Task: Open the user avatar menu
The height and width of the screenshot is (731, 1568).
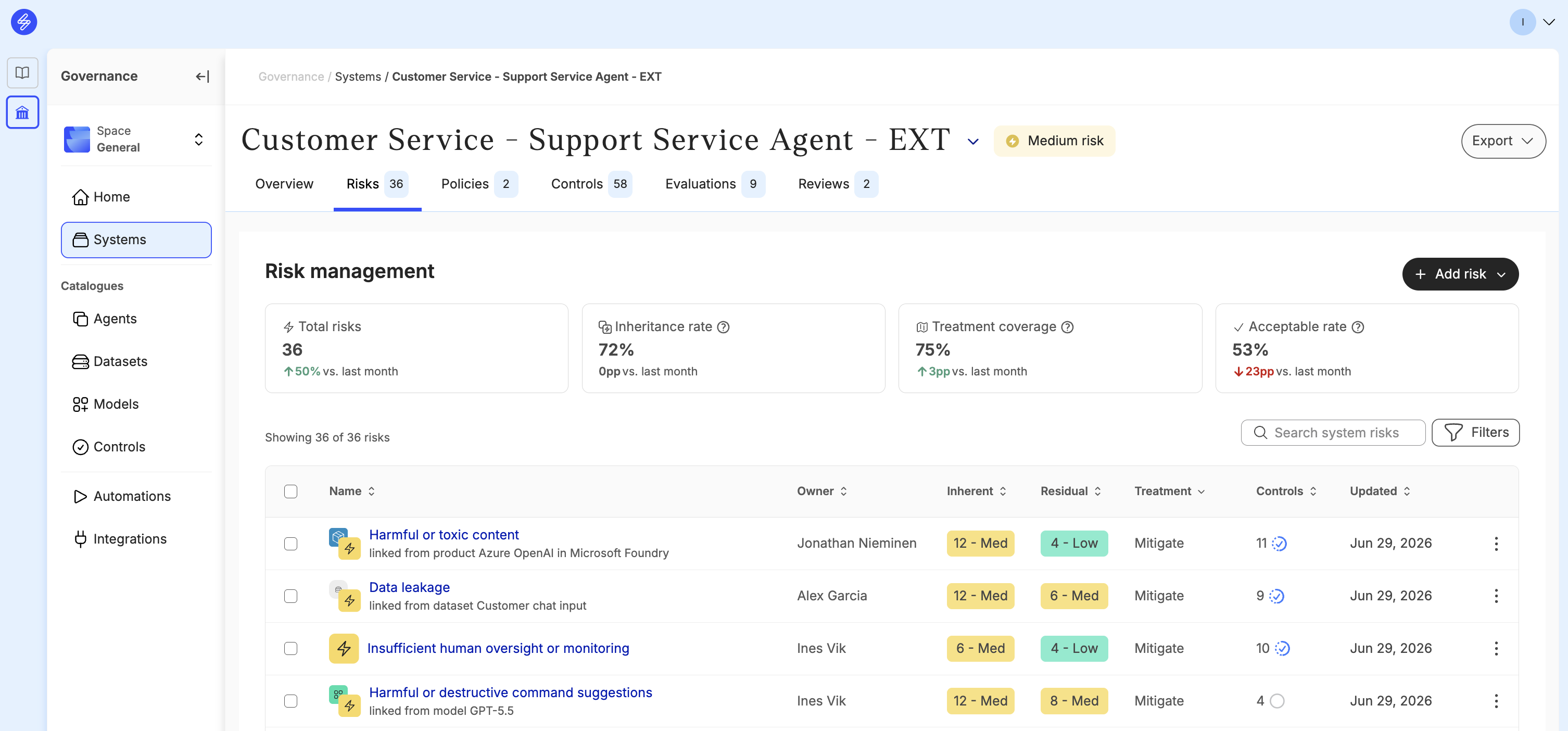Action: pyautogui.click(x=1522, y=22)
